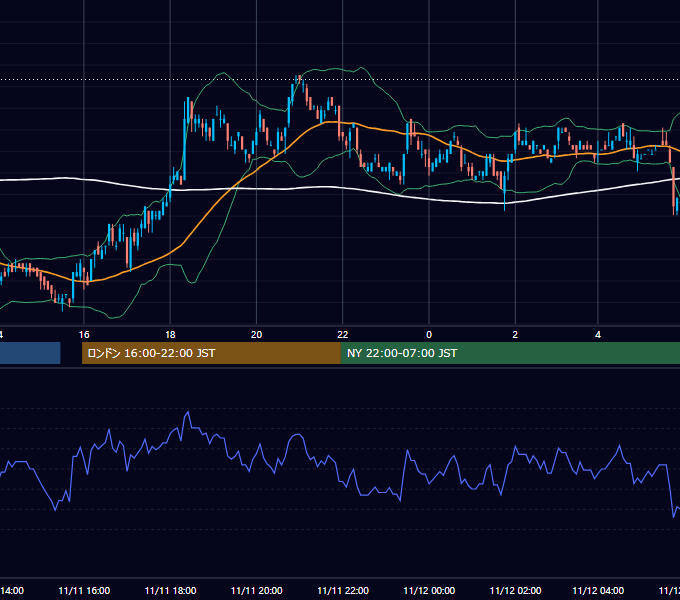Image resolution: width=680 pixels, height=600 pixels.
Task: Click the 11/11 20:00 date label
Action: pyautogui.click(x=257, y=590)
